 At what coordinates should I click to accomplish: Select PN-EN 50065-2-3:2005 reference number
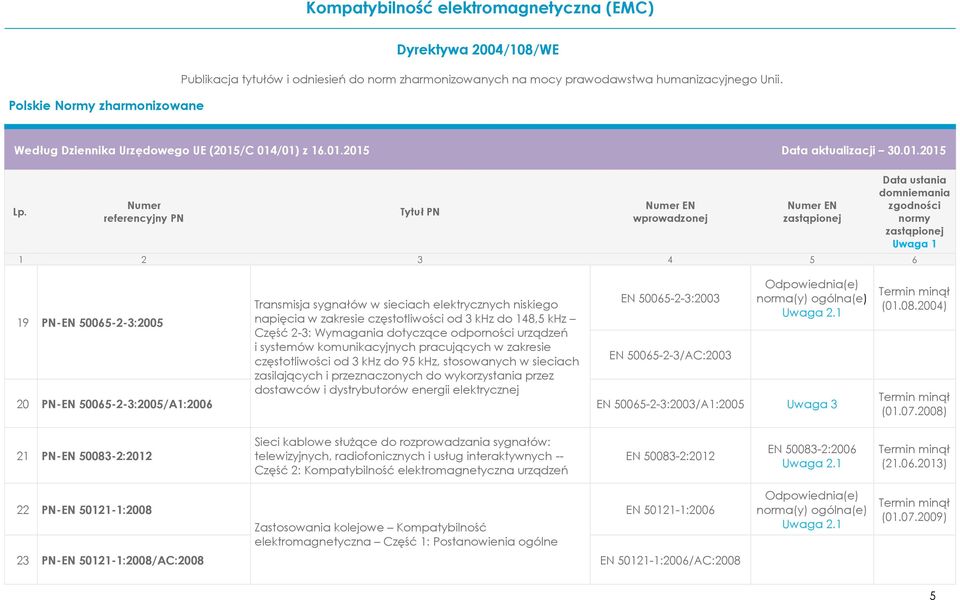102,323
